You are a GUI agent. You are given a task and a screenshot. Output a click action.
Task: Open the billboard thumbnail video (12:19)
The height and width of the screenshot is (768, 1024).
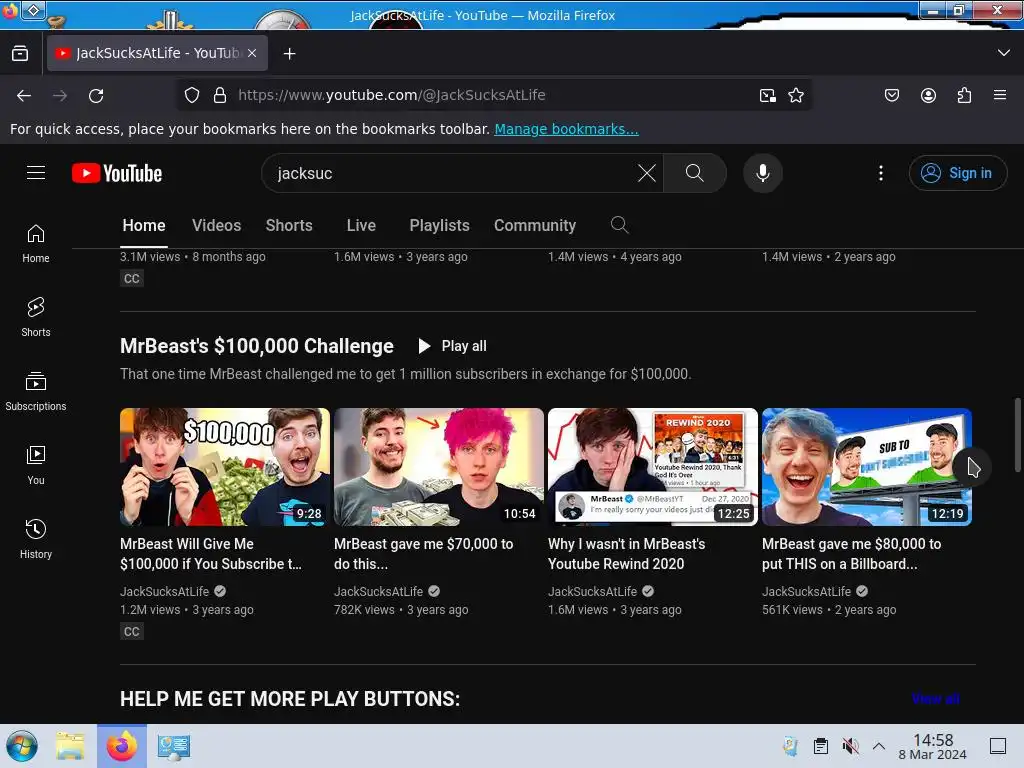[867, 467]
